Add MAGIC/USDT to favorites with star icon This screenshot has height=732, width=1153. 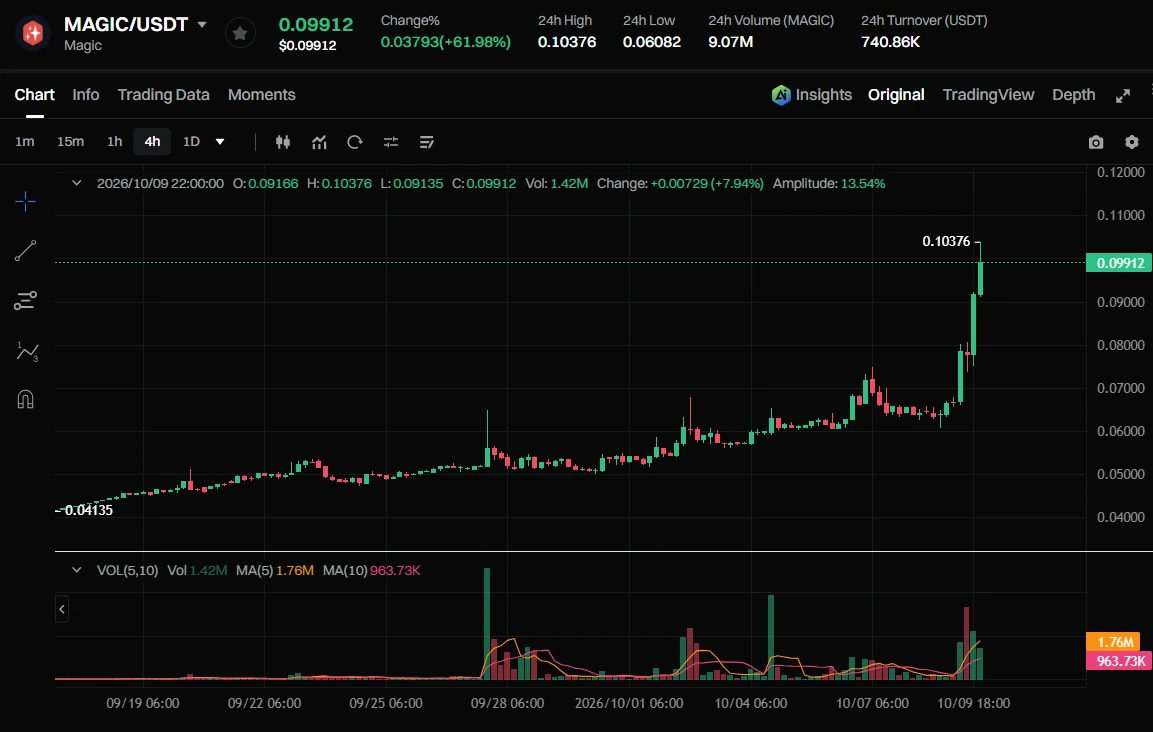[240, 33]
